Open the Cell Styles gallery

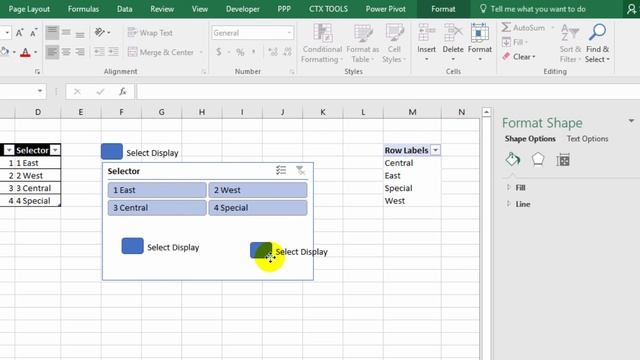(394, 43)
